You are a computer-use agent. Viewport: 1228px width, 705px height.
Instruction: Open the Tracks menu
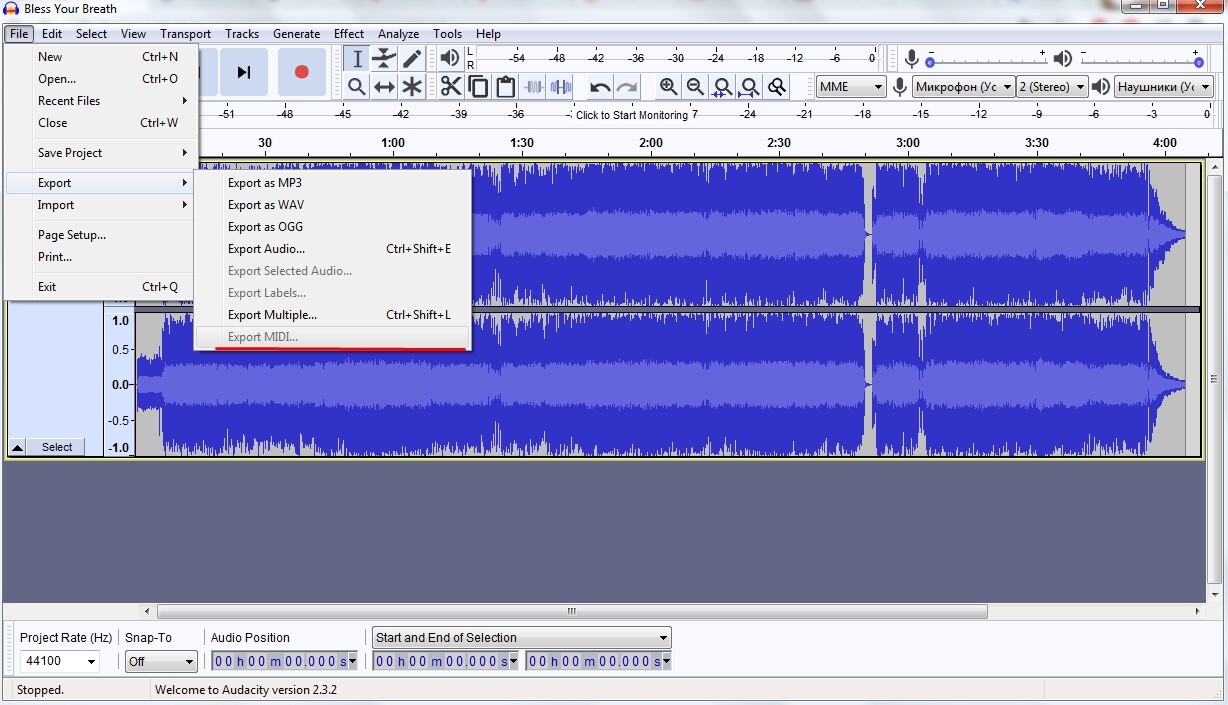tap(242, 34)
